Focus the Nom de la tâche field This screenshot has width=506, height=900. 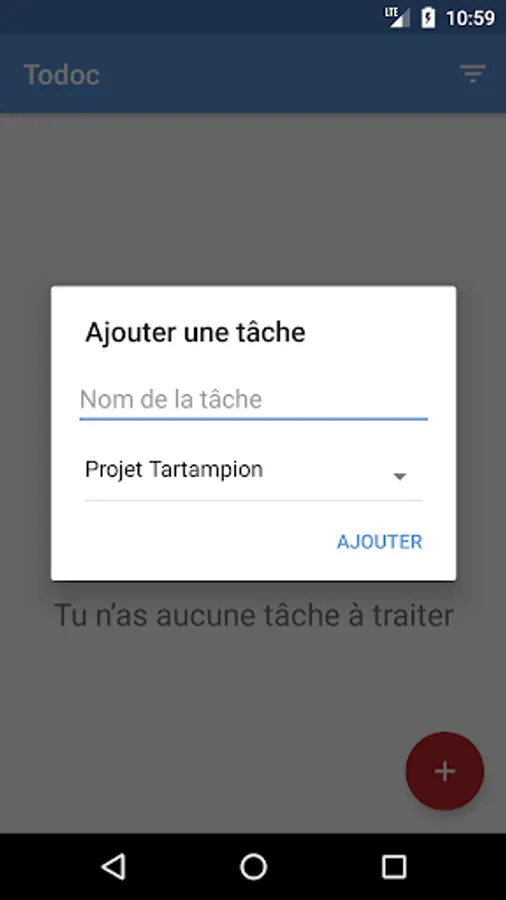[253, 399]
